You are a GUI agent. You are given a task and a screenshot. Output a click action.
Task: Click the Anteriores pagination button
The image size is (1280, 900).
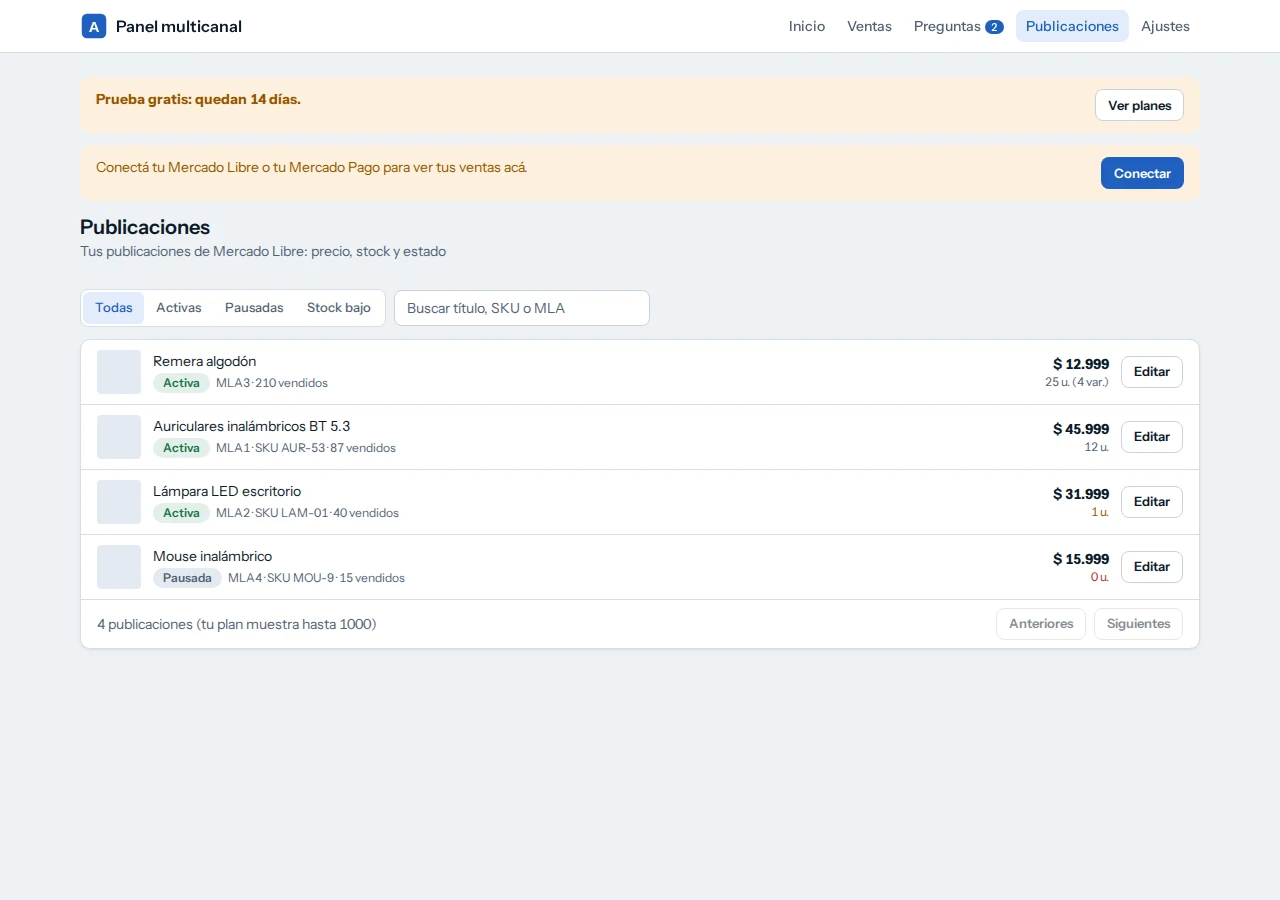tap(1041, 624)
